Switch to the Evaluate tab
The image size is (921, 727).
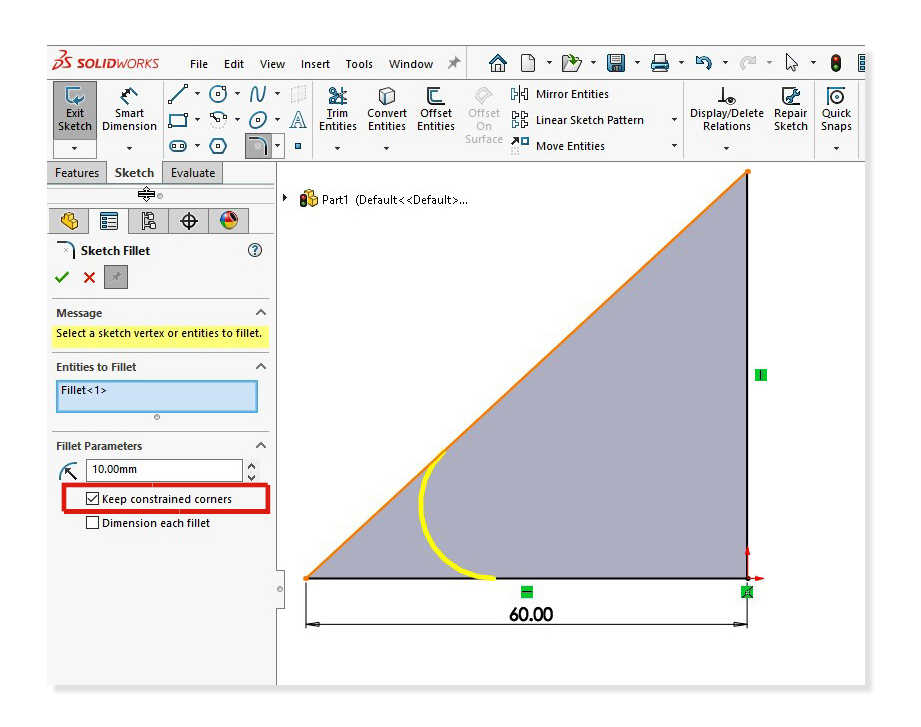point(192,173)
